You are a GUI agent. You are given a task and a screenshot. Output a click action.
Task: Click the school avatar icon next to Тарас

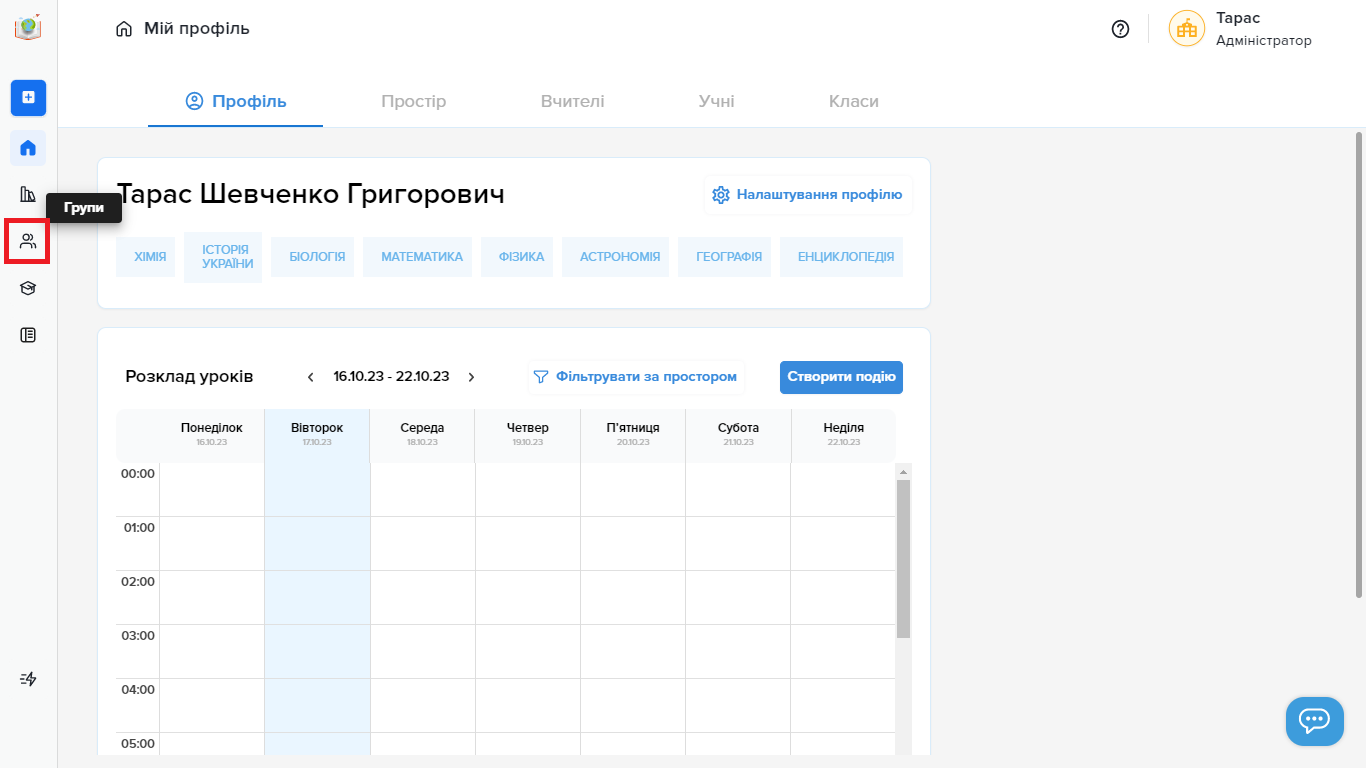pos(1186,29)
